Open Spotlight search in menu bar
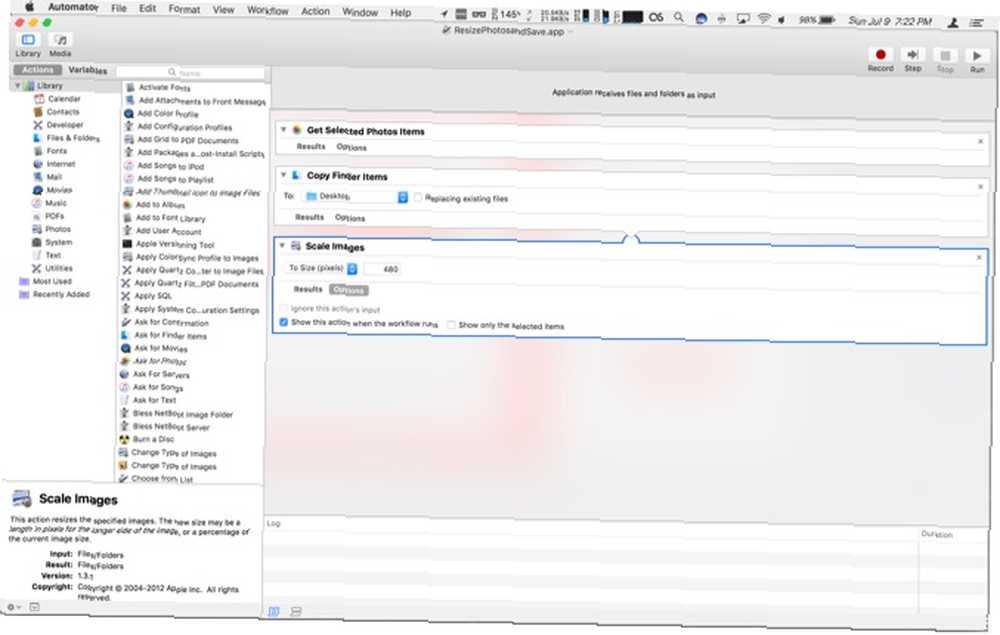 (x=679, y=18)
